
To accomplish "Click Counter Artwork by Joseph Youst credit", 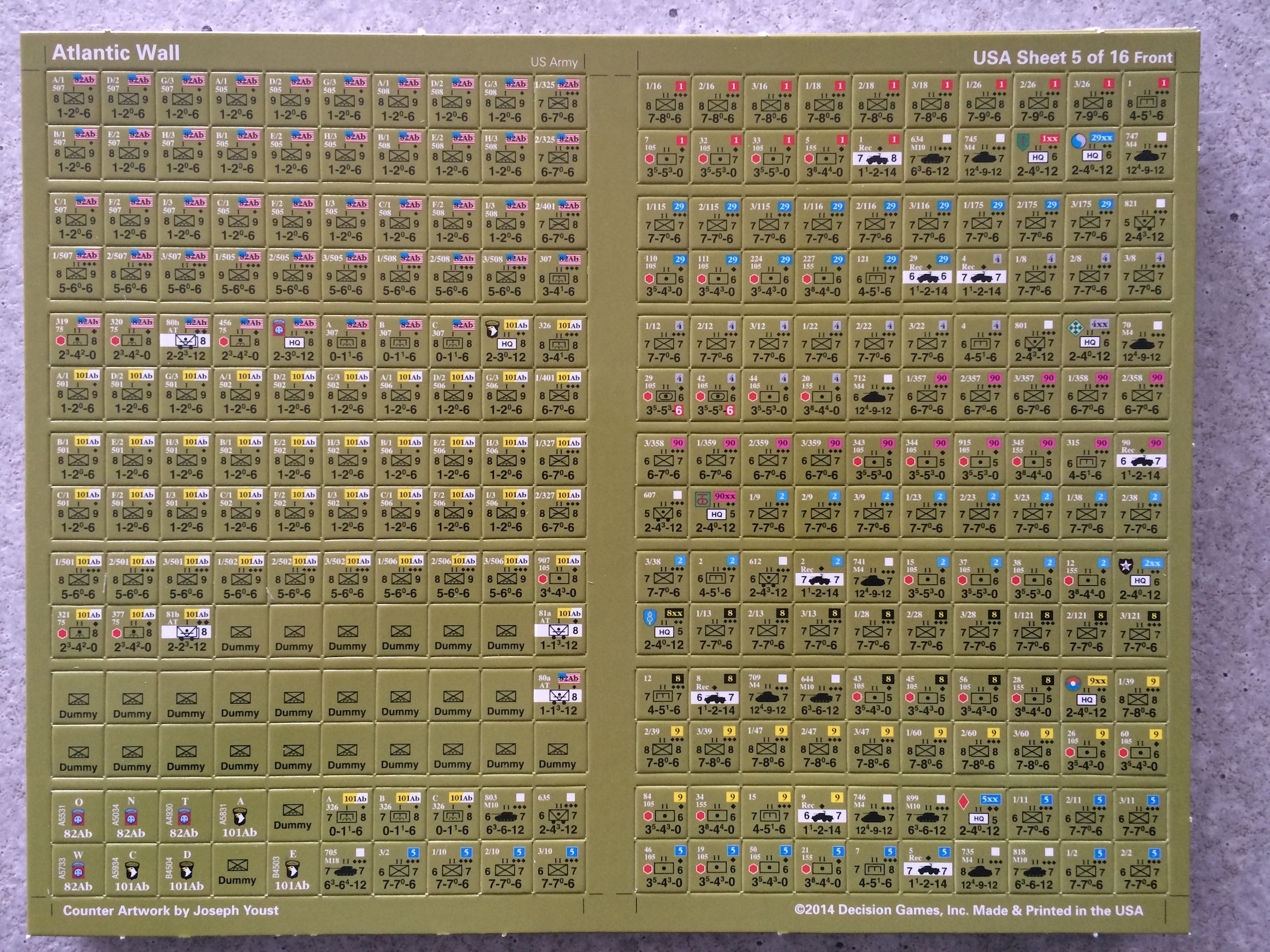I will [x=171, y=910].
